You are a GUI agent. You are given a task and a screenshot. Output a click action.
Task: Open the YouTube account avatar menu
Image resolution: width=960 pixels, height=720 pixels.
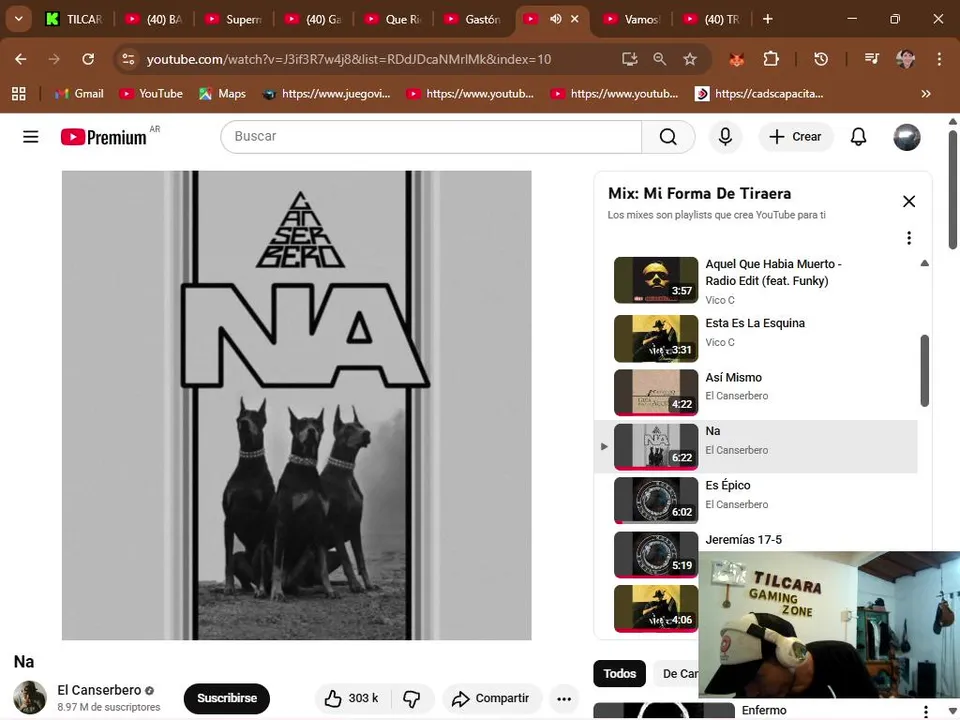(x=906, y=137)
